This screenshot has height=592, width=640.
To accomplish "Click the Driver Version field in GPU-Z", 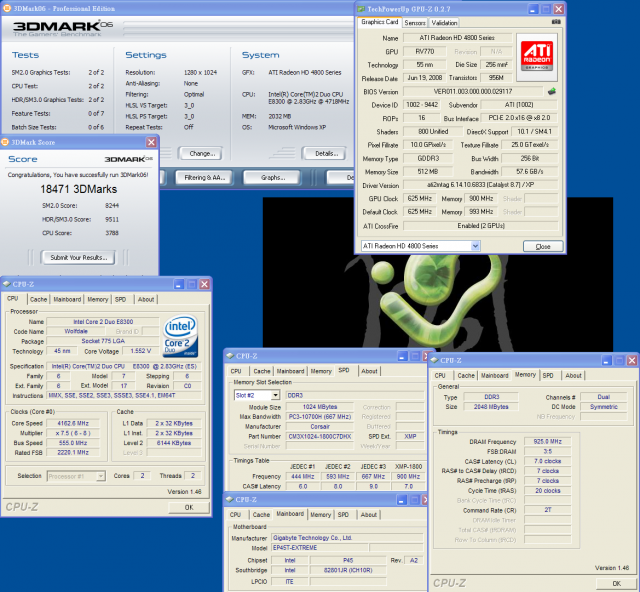I will pyautogui.click(x=480, y=185).
